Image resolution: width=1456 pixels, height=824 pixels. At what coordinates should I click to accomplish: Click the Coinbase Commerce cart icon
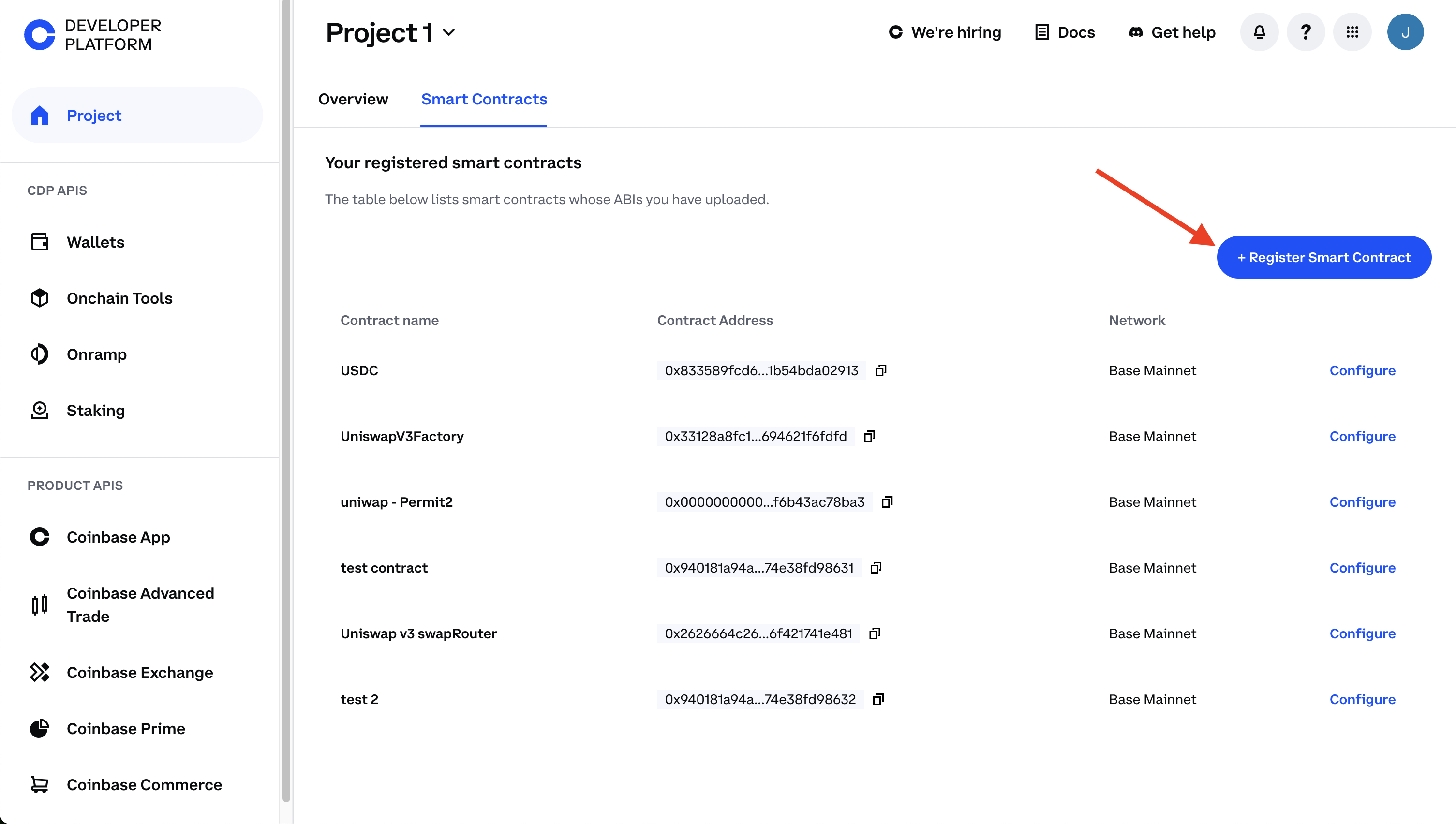[x=40, y=784]
